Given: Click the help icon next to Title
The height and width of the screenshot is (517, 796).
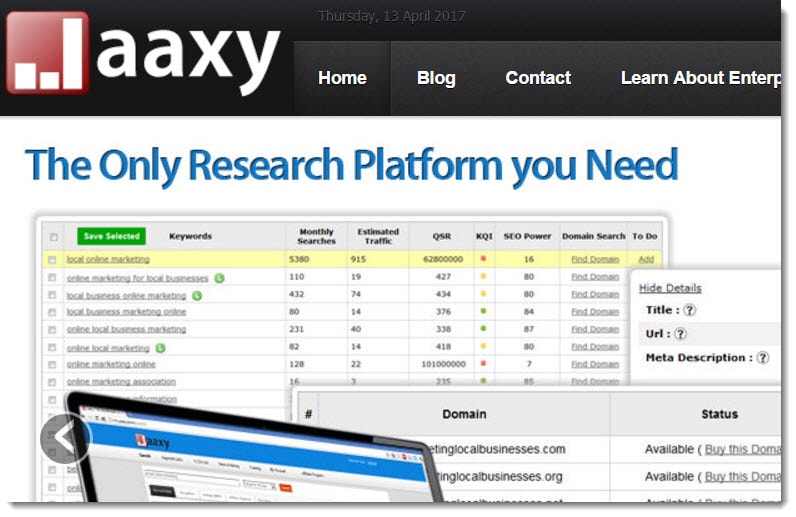Looking at the screenshot, I should click(x=689, y=310).
